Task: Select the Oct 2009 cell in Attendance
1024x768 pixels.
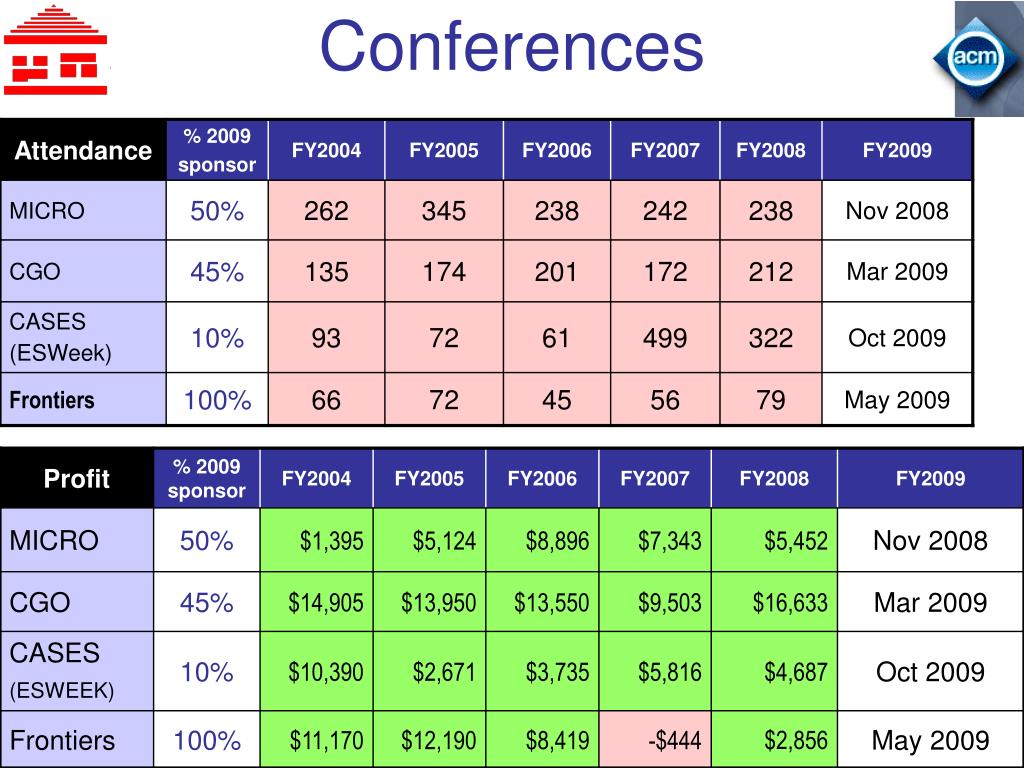Action: [897, 338]
